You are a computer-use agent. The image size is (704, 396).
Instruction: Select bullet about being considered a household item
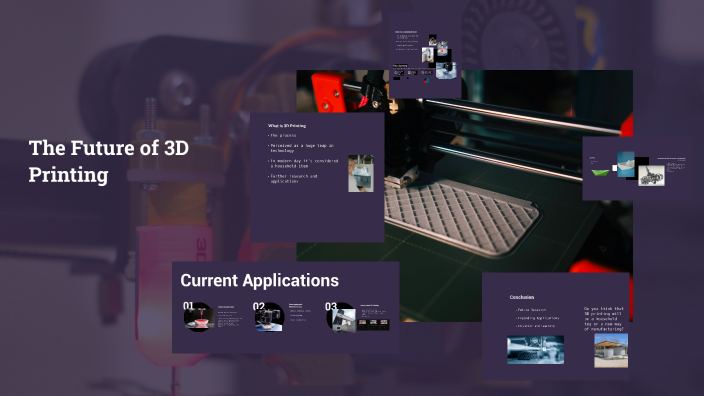tap(304, 163)
